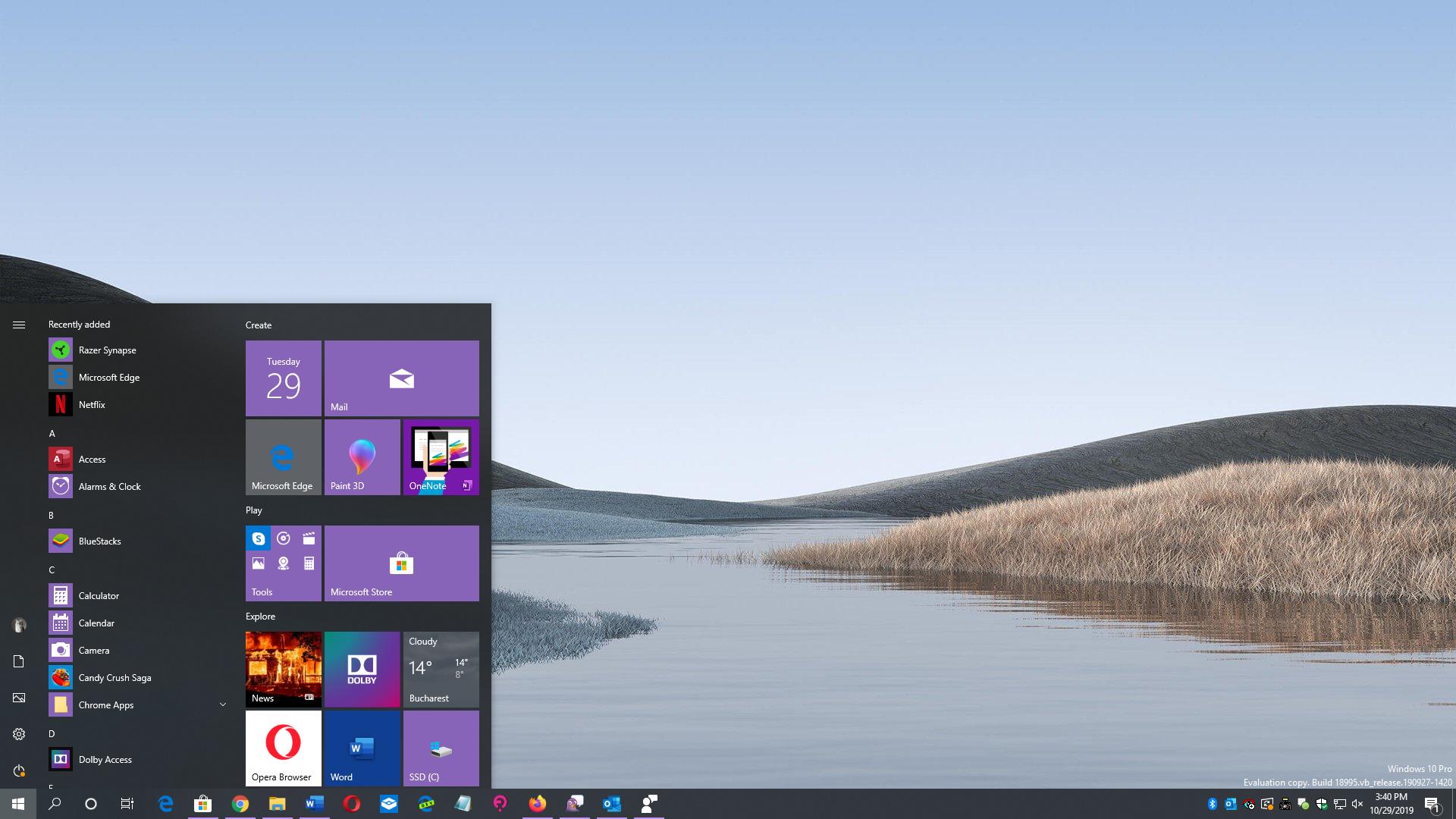
Task: Open the Mail tile
Action: click(402, 378)
